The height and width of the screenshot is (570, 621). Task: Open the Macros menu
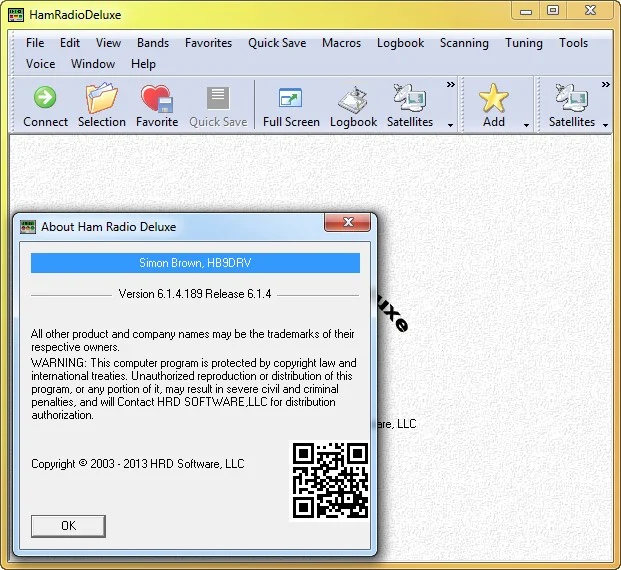tap(341, 43)
